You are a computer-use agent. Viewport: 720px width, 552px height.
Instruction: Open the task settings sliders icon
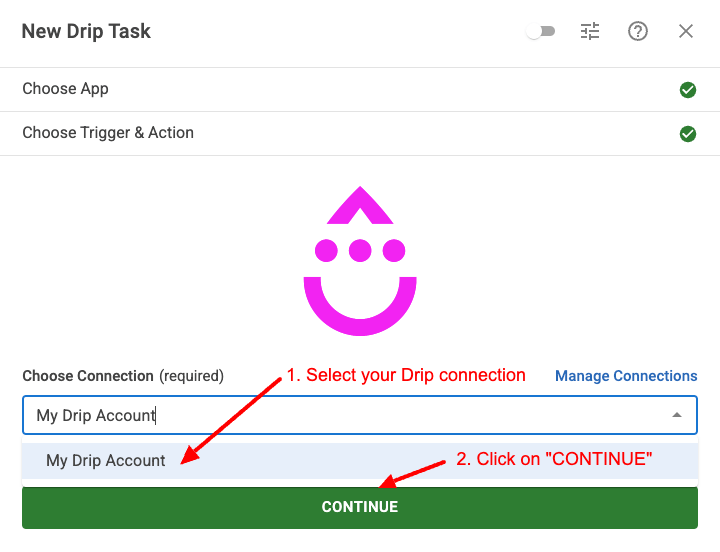pos(590,31)
